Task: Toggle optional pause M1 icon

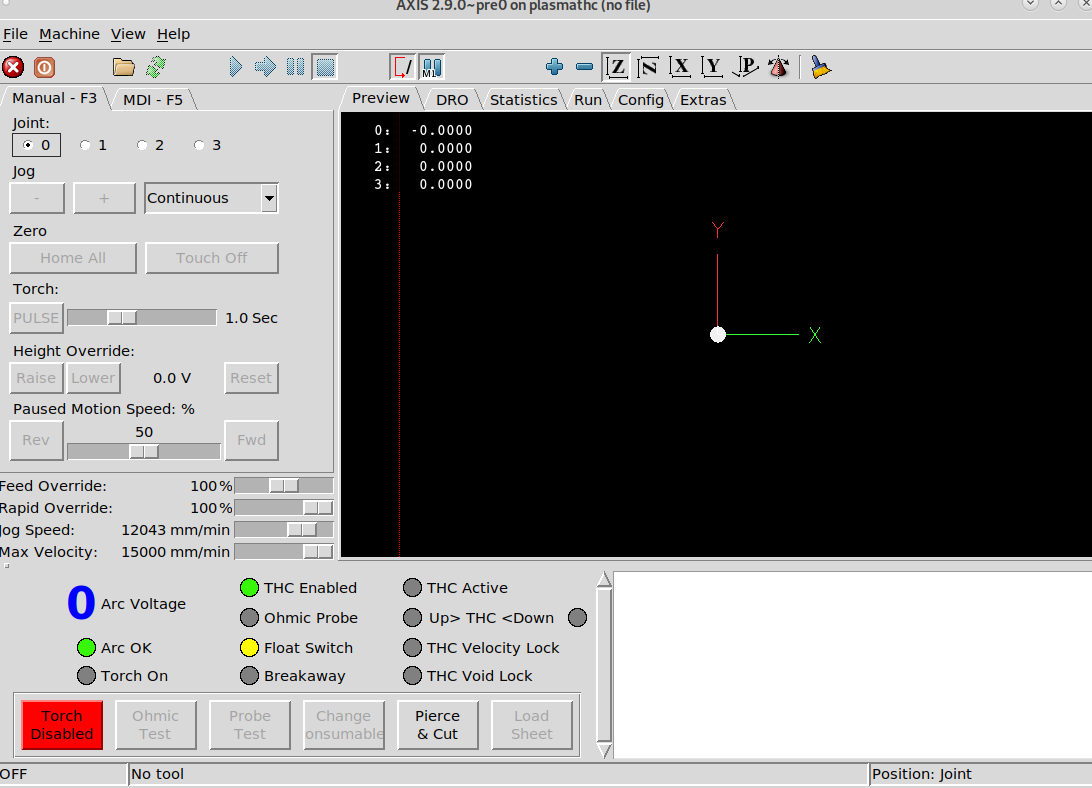Action: click(432, 68)
